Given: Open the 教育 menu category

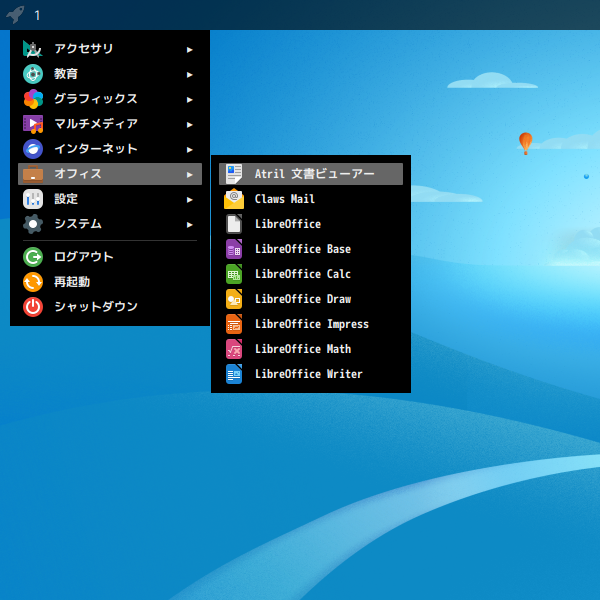Looking at the screenshot, I should 66,74.
